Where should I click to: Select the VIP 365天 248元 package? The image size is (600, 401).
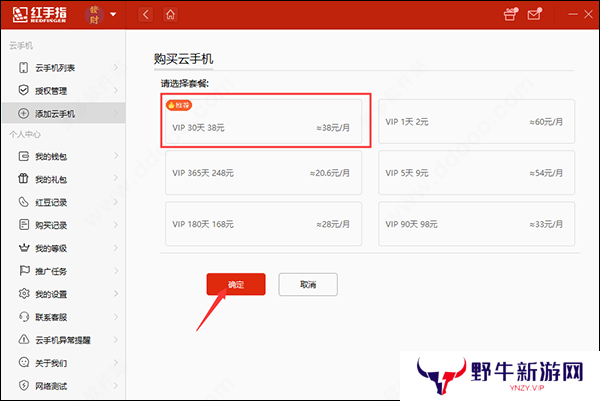(x=263, y=173)
